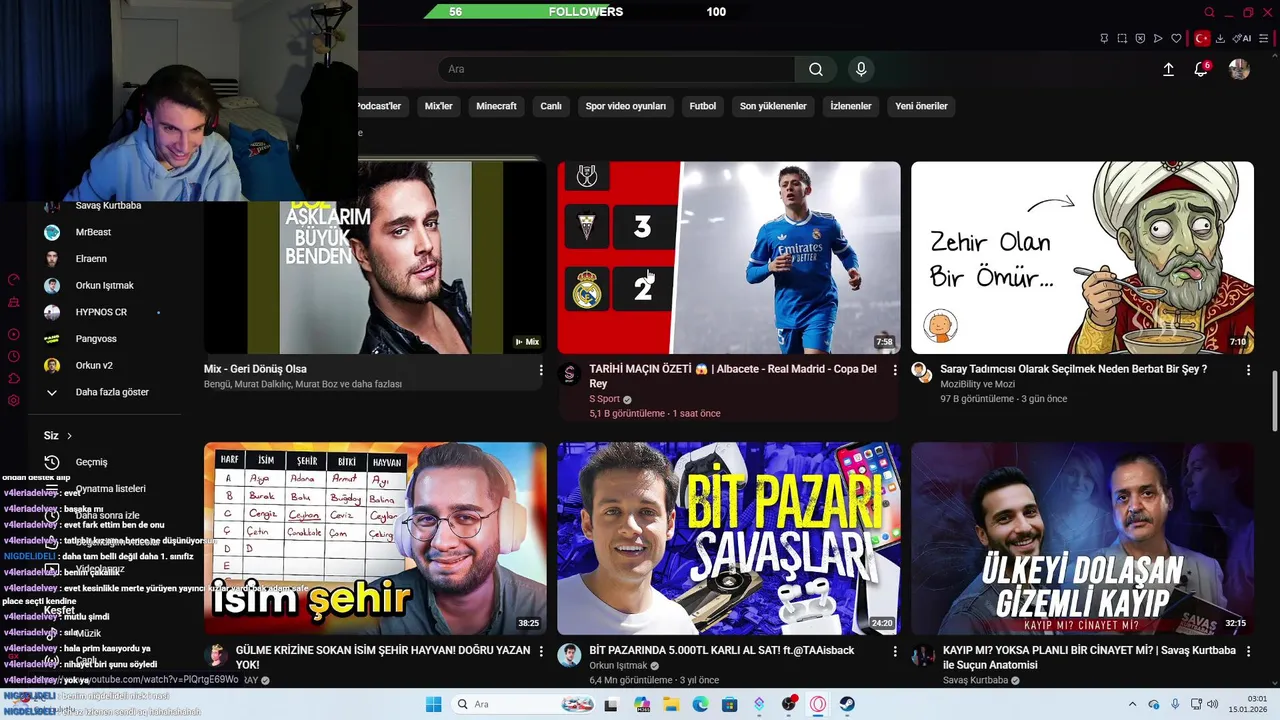
Task: Open the GX Control speedometer sidebar icon
Action: coord(14,280)
